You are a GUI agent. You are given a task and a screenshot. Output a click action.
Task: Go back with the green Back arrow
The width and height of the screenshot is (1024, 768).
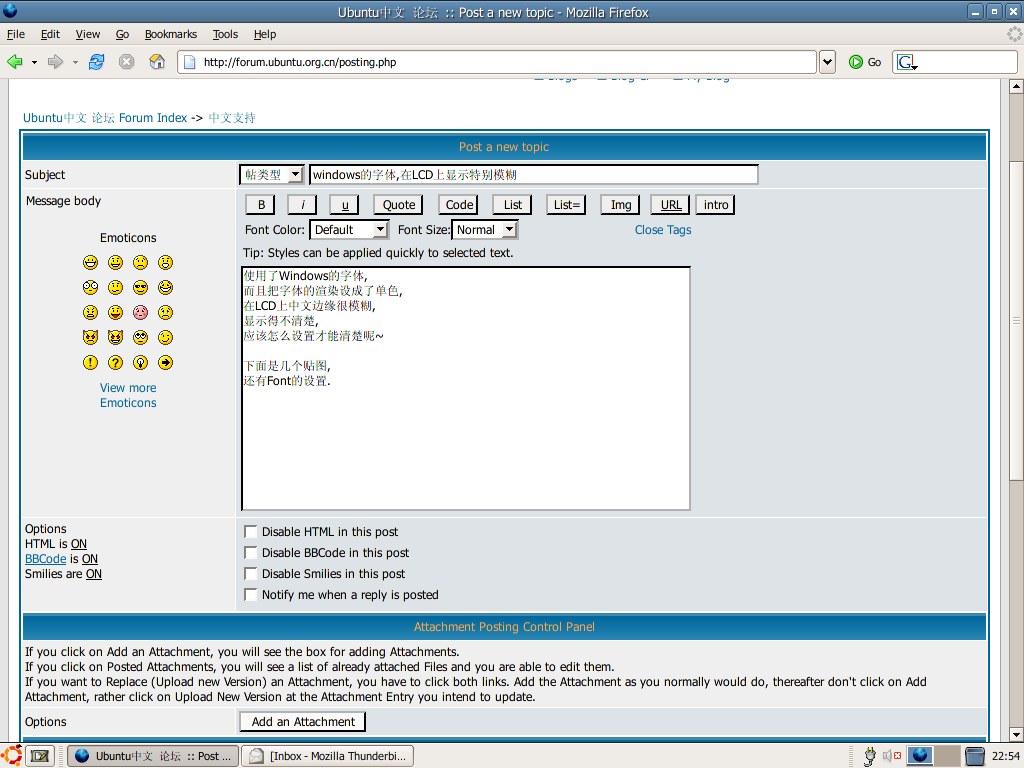(x=14, y=62)
